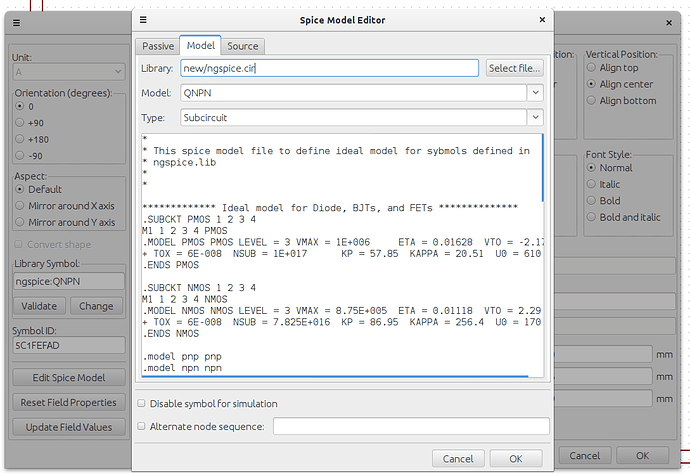
Task: Open the Spice Model Editor hamburger menu
Action: click(x=143, y=20)
